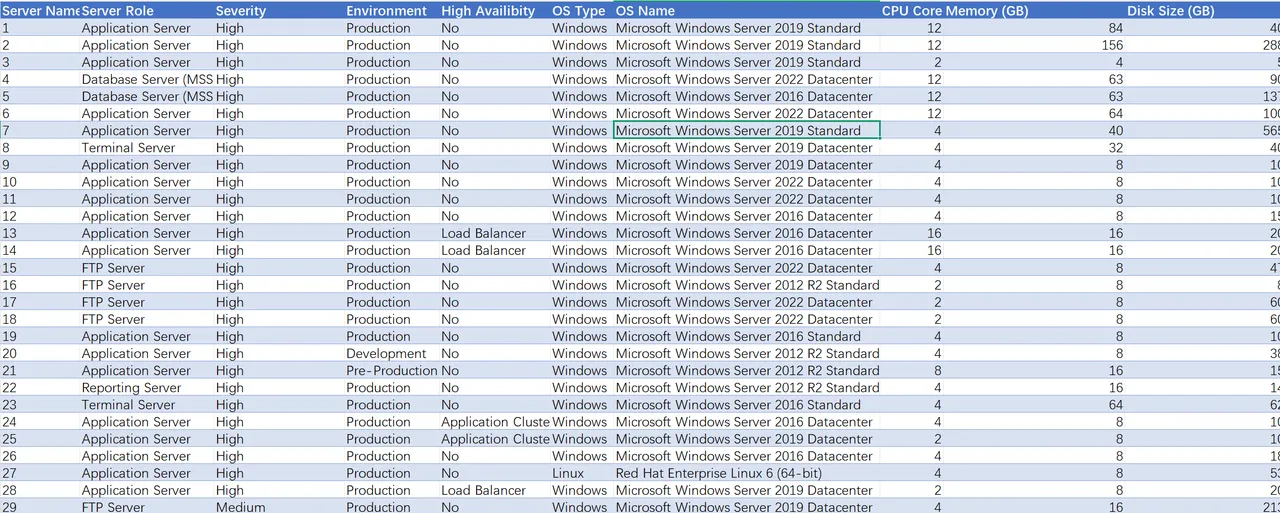Select the Memory (GB) header cell
This screenshot has width=1280, height=513.
tap(1035, 11)
